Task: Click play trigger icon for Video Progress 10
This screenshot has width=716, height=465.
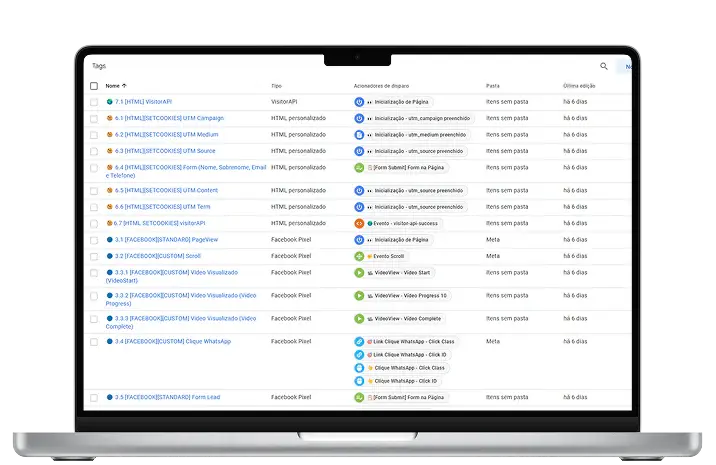Action: [359, 296]
